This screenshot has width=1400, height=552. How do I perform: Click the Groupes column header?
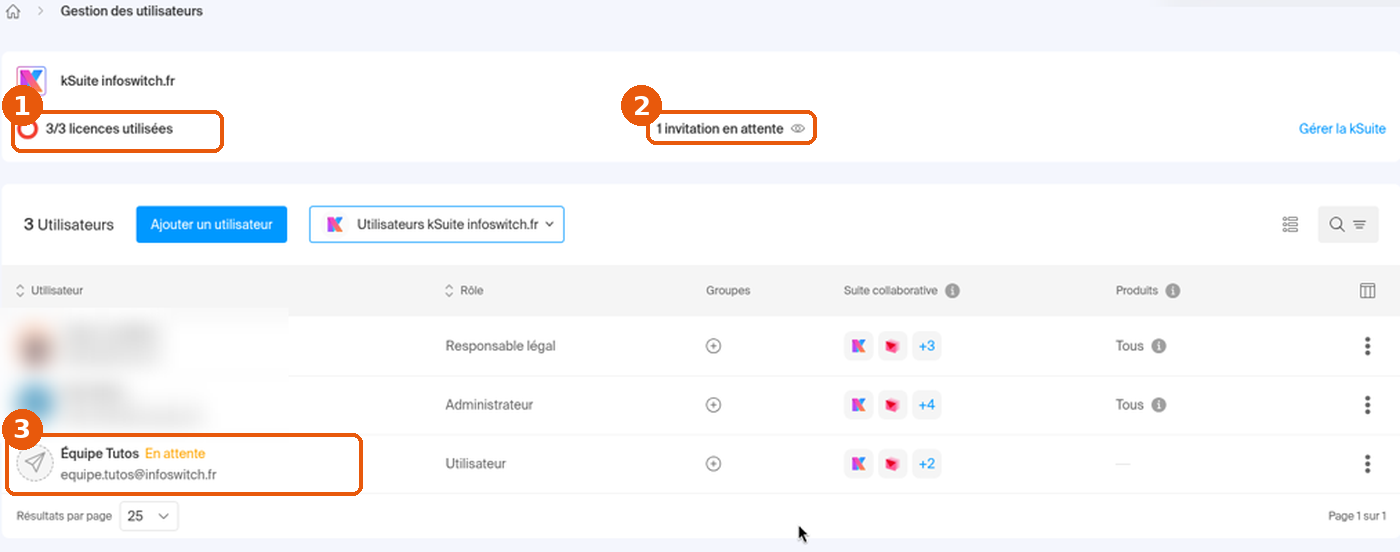728,291
